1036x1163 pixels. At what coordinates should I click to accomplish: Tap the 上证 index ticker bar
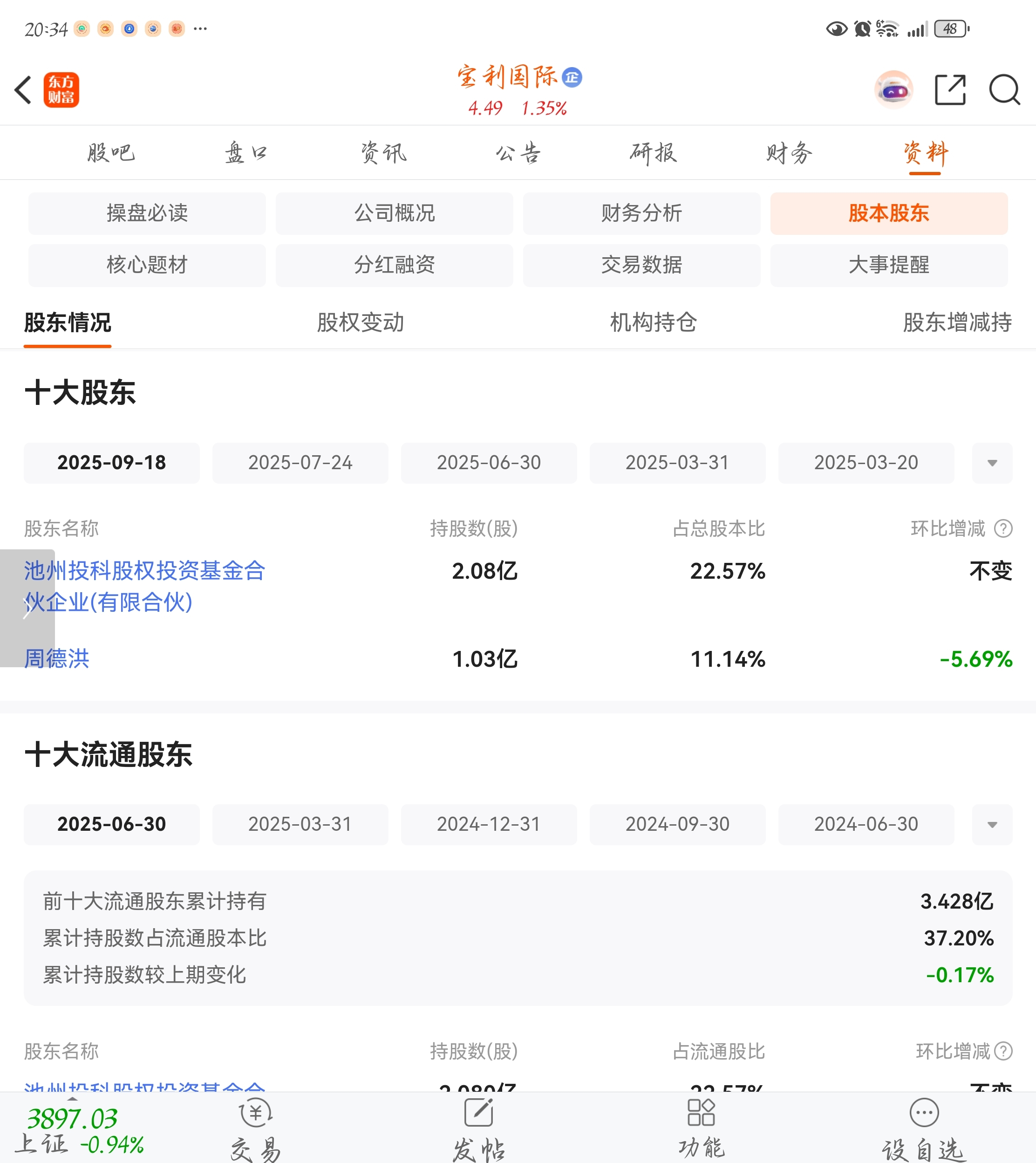(x=80, y=1130)
